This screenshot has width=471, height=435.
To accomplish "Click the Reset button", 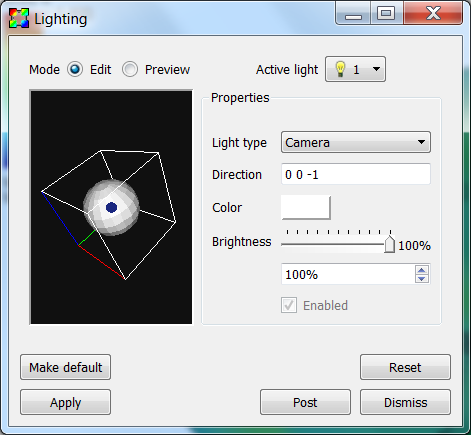I will coord(405,367).
